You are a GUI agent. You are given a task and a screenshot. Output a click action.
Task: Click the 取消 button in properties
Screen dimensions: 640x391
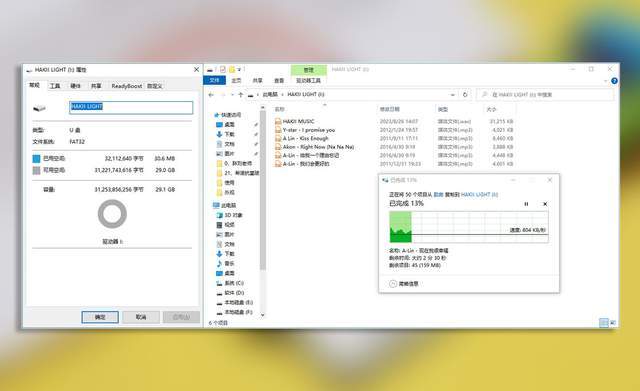[141, 317]
